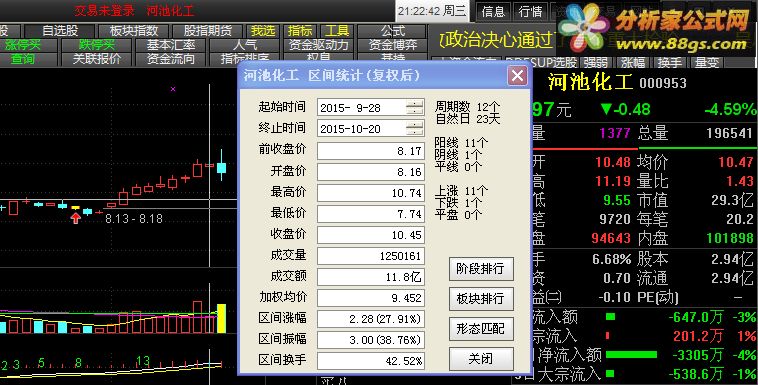
Task: Select the 量变 tab
Action: tap(707, 62)
